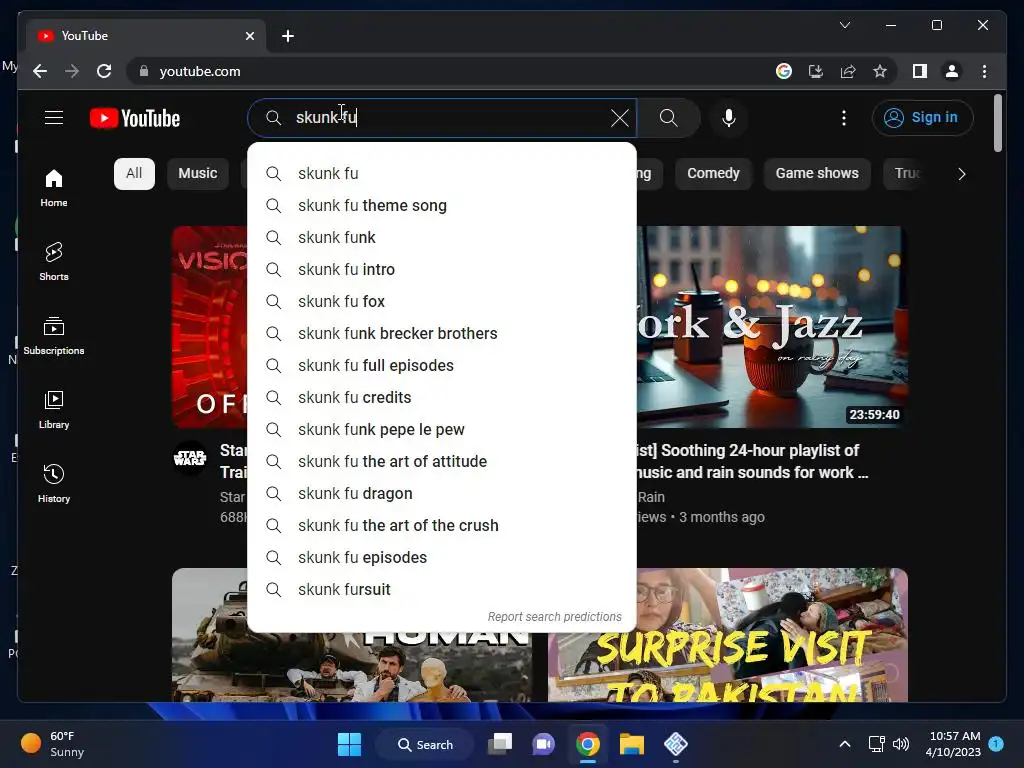Open Shorts from the sidebar
The width and height of the screenshot is (1024, 768).
click(54, 261)
